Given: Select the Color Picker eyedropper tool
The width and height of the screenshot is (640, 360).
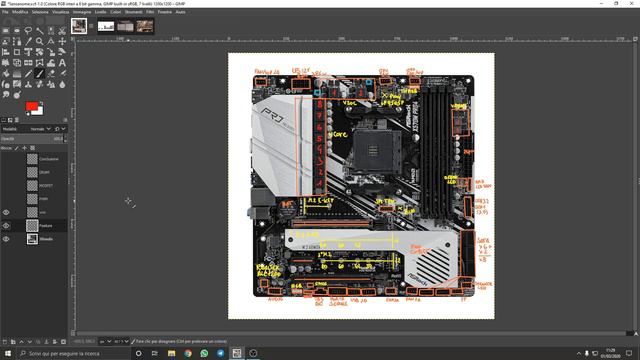Looking at the screenshot, I should pos(28,41).
